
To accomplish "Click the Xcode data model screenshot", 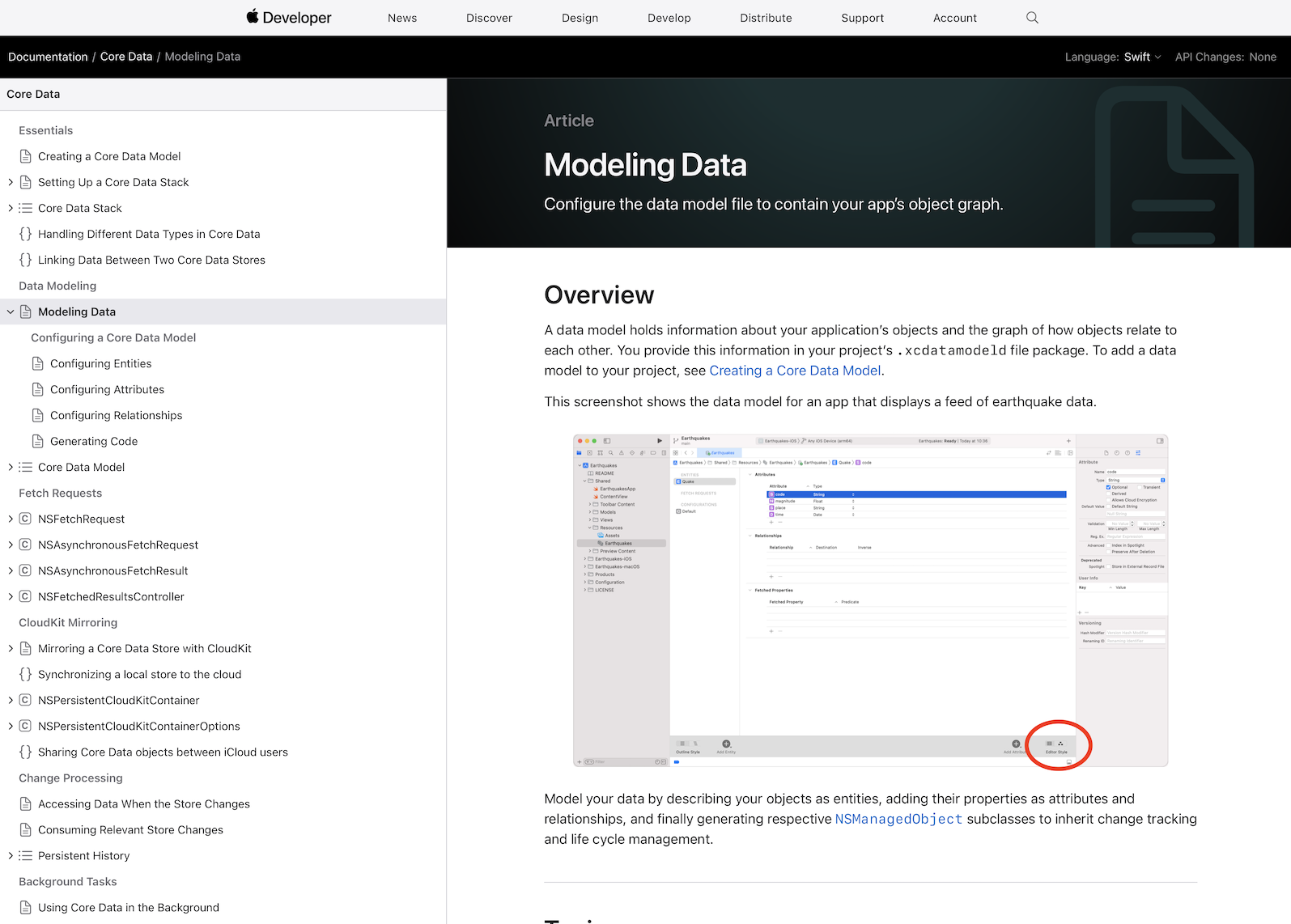I will point(871,600).
